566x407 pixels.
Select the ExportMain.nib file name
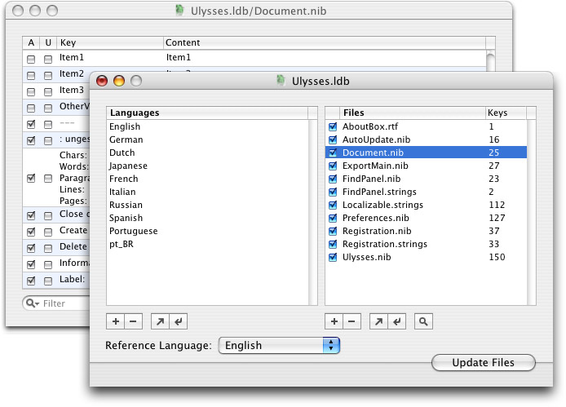pos(375,166)
